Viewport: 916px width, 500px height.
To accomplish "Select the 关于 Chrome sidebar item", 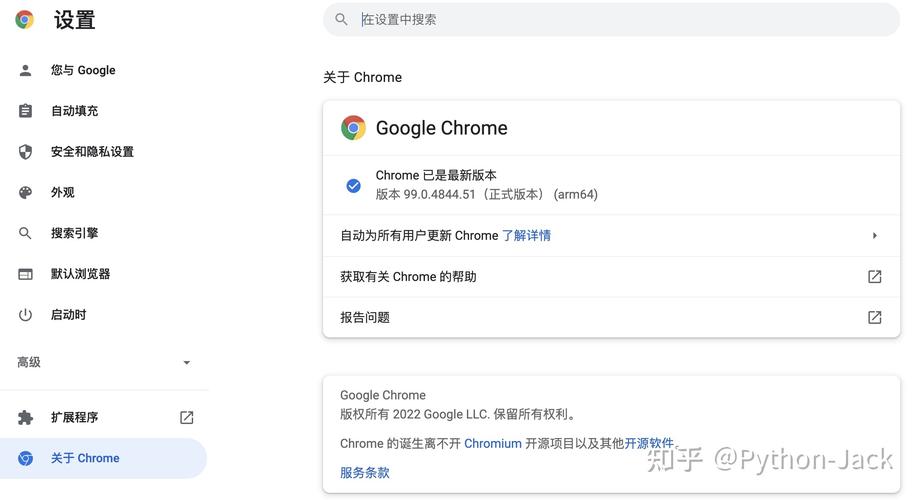I will point(103,458).
